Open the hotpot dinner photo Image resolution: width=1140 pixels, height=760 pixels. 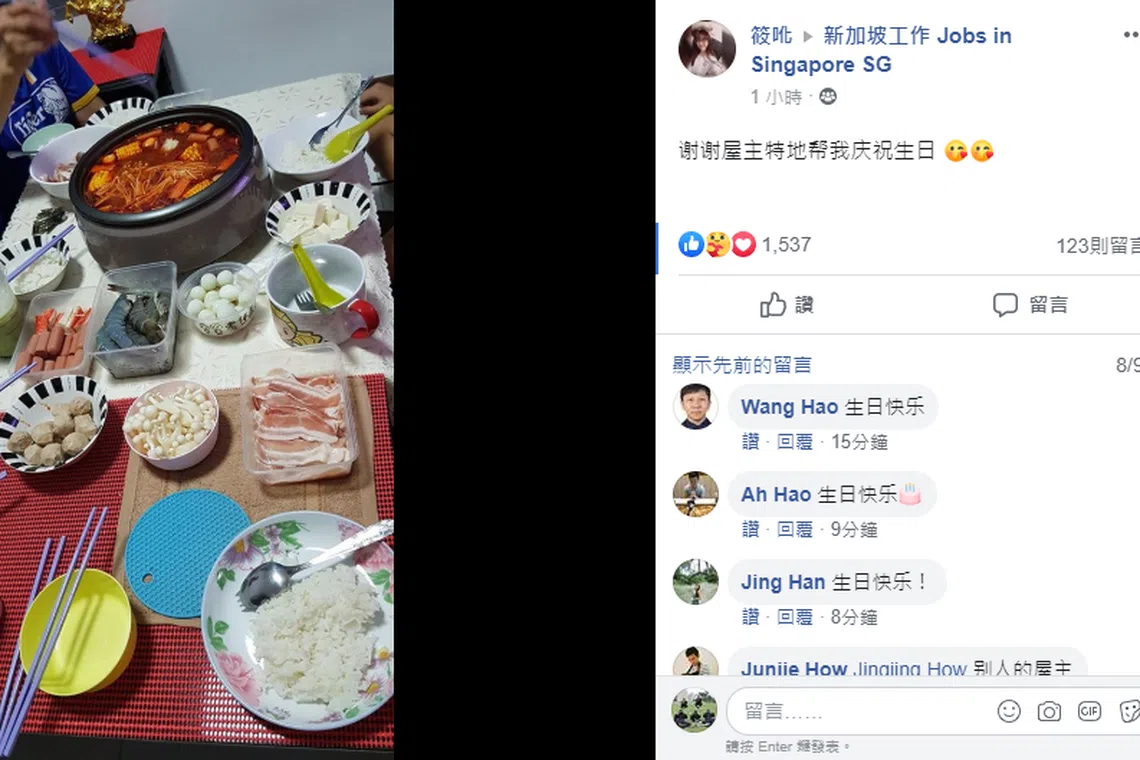coord(197,380)
